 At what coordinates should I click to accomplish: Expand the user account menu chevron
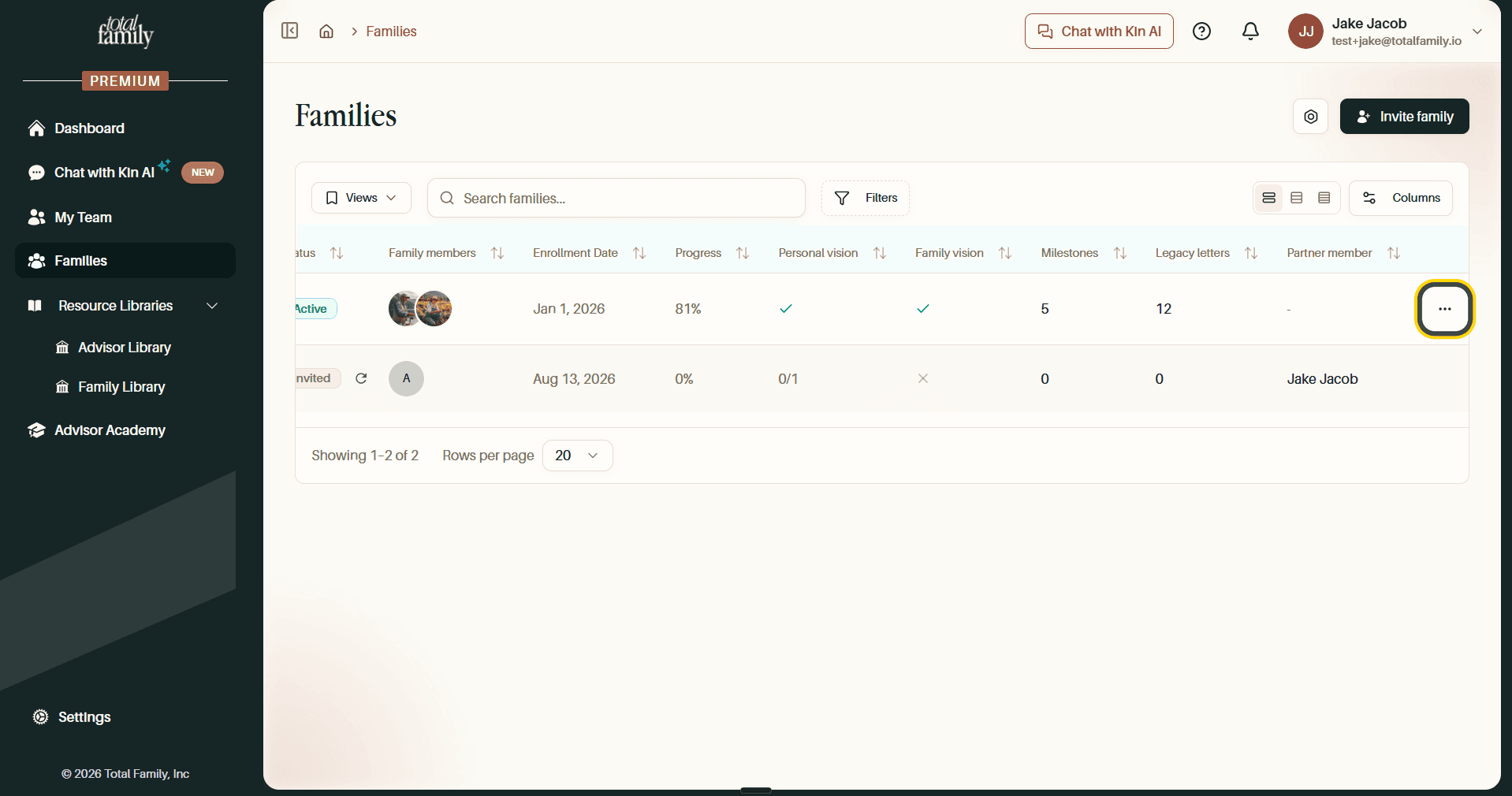[1477, 32]
